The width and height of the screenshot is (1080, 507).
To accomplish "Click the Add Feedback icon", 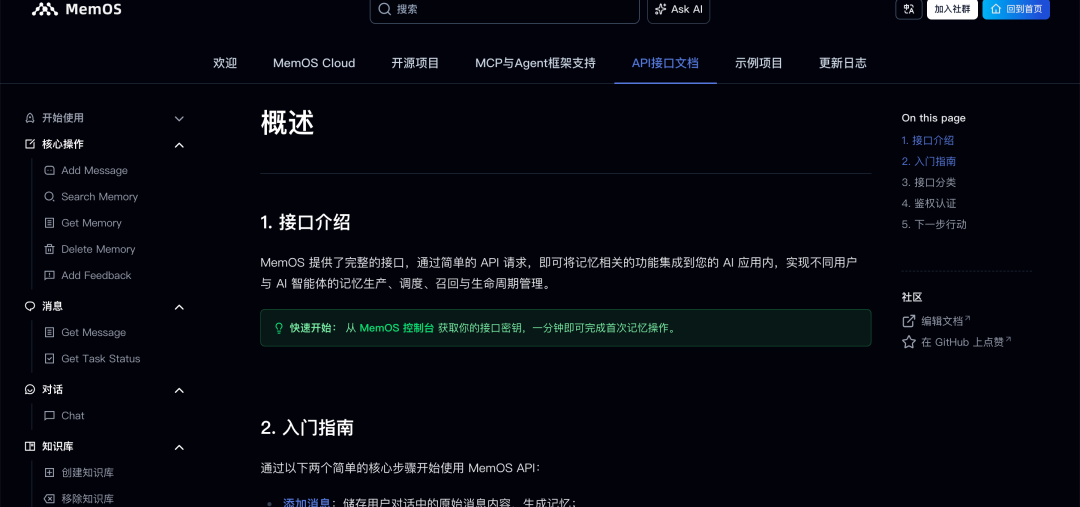I will coord(49,275).
